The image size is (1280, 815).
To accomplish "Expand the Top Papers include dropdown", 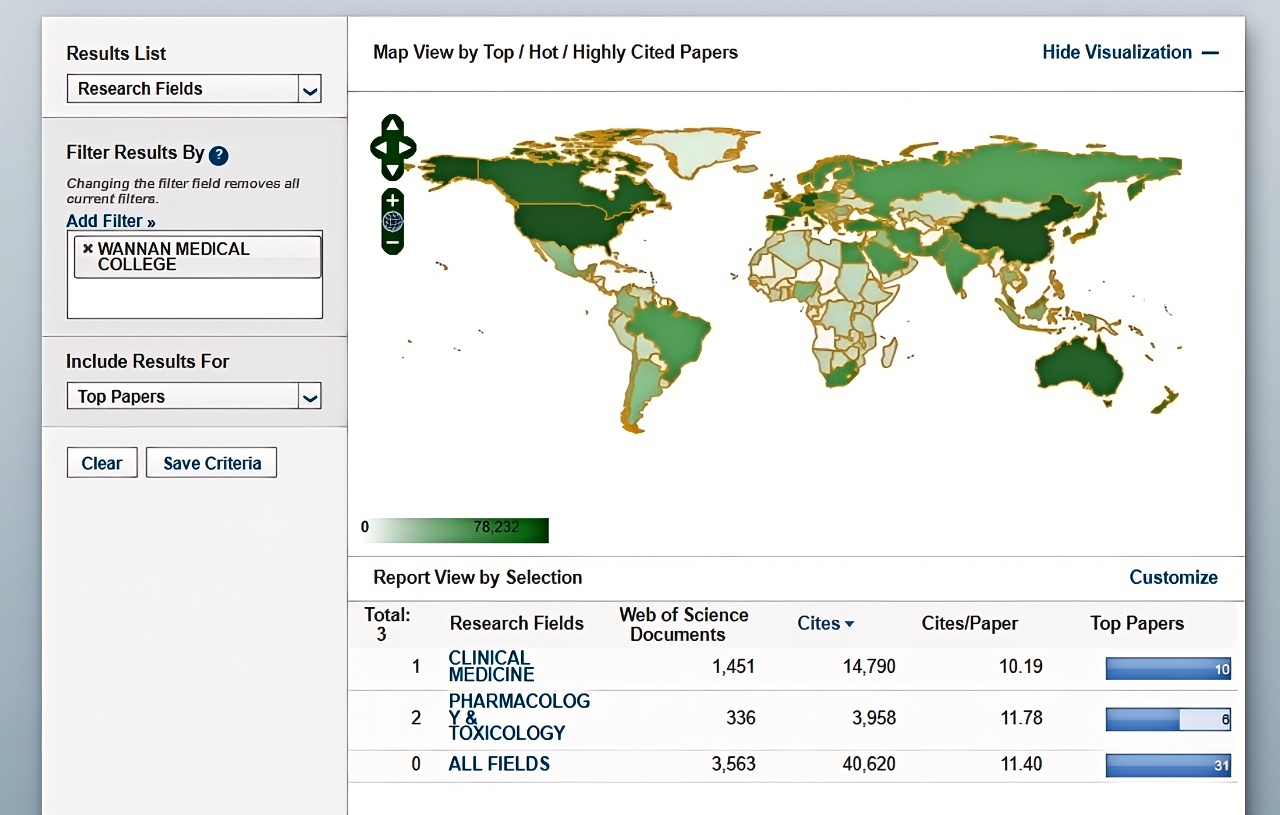I will coord(310,397).
